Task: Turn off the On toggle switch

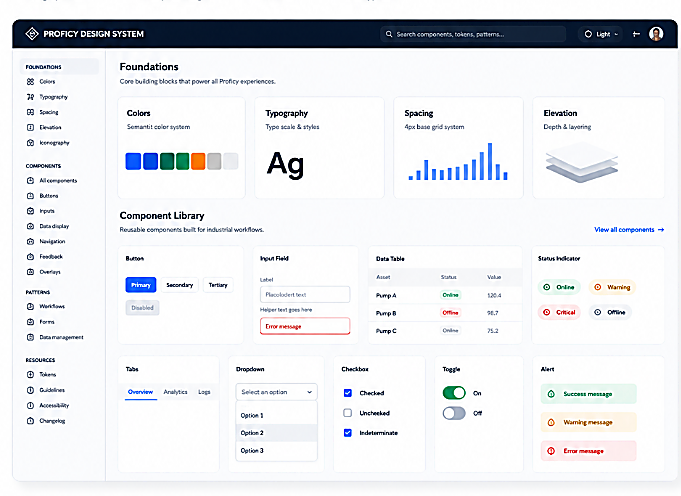Action: point(454,393)
